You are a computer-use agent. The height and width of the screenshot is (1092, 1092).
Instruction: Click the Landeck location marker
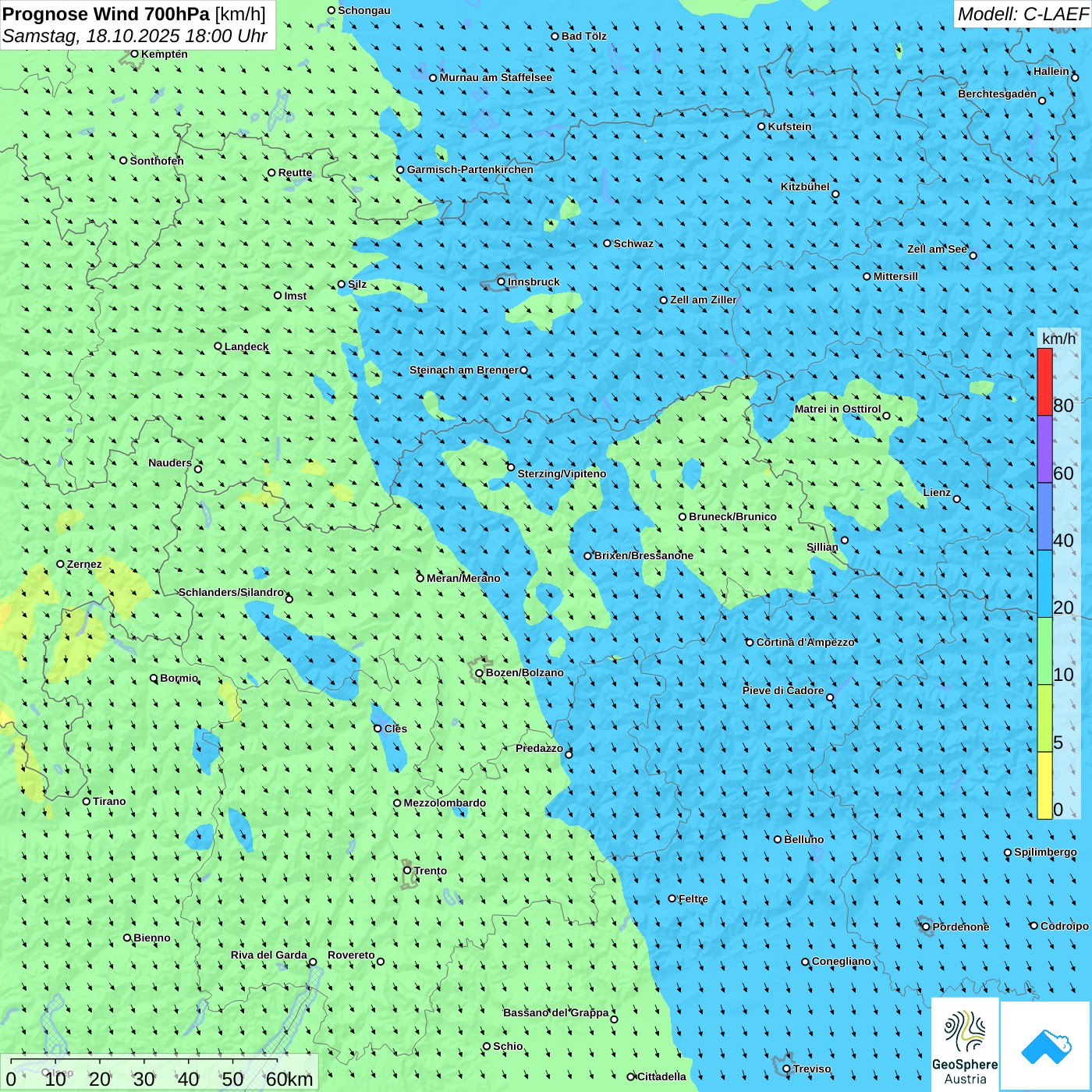(x=218, y=346)
